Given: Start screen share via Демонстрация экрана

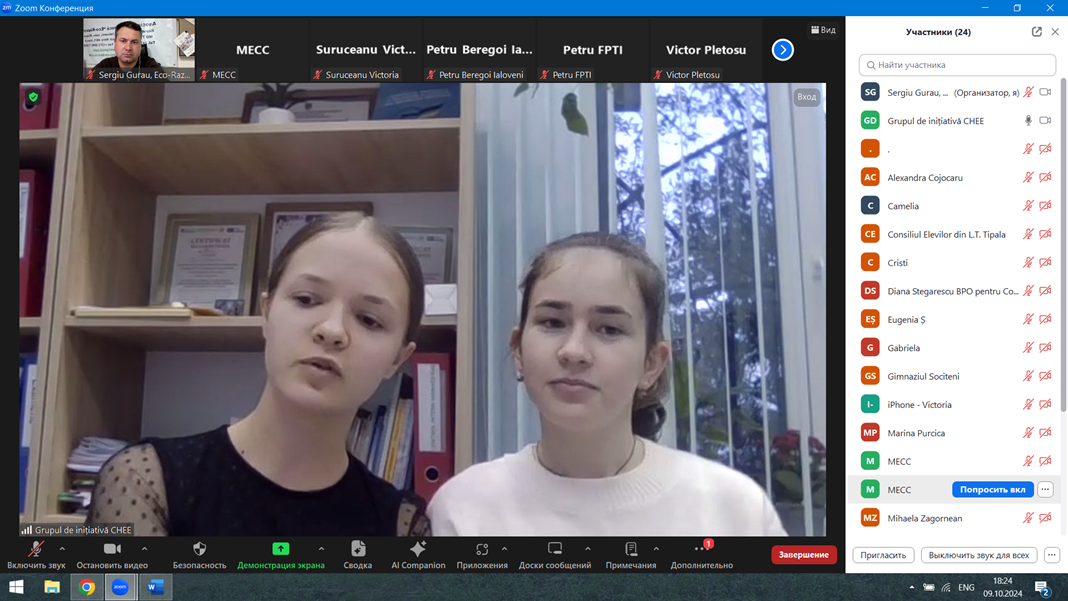Looking at the screenshot, I should [281, 549].
